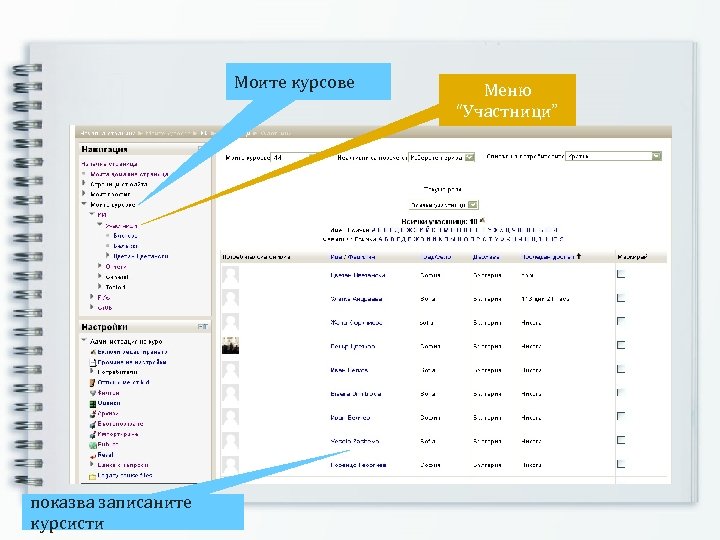Viewport: 720px width, 540px height.
Task: Expand the 'General' node in Navigation
Action: click(100, 276)
